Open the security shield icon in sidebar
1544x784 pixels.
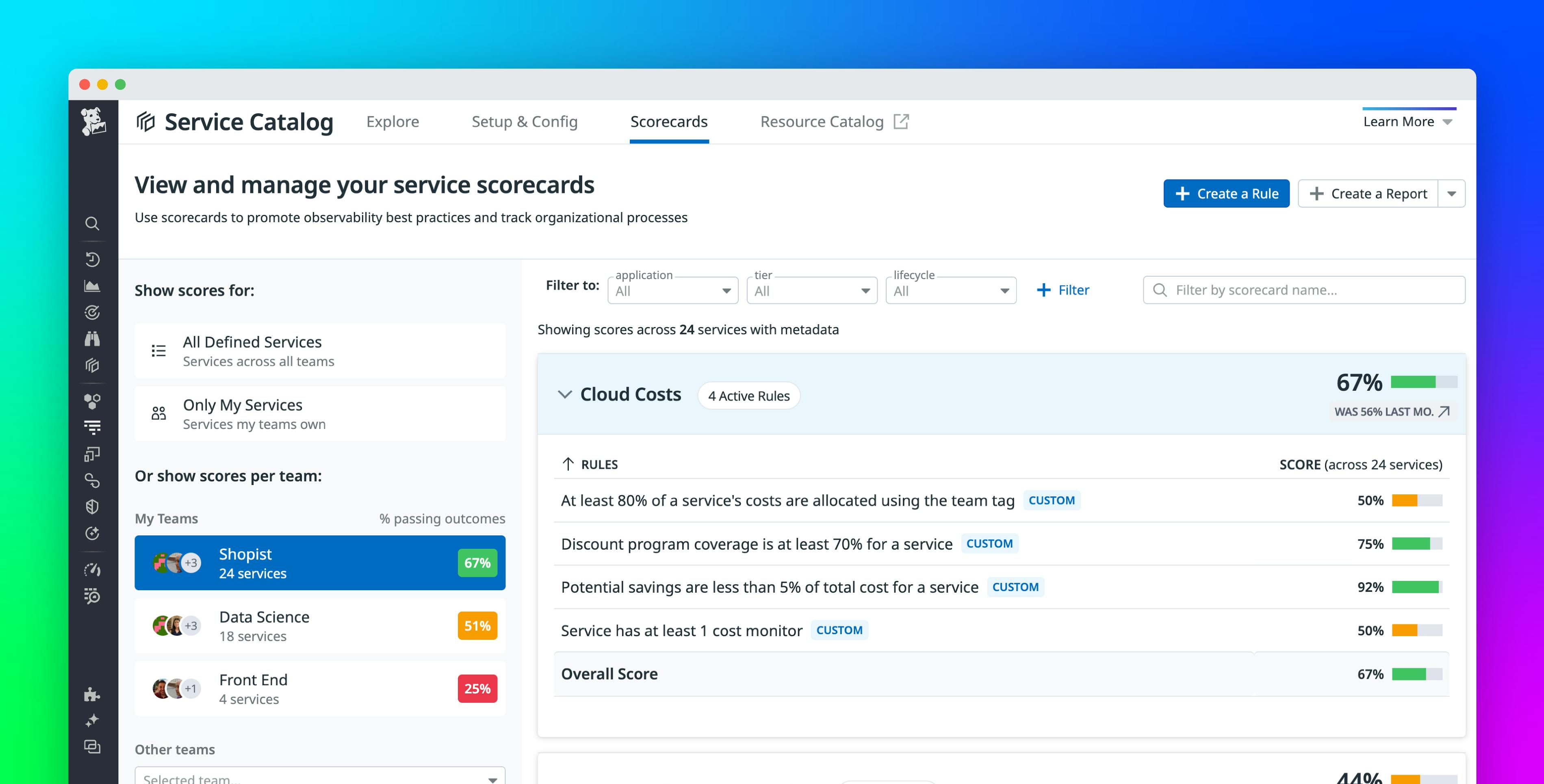[x=92, y=507]
